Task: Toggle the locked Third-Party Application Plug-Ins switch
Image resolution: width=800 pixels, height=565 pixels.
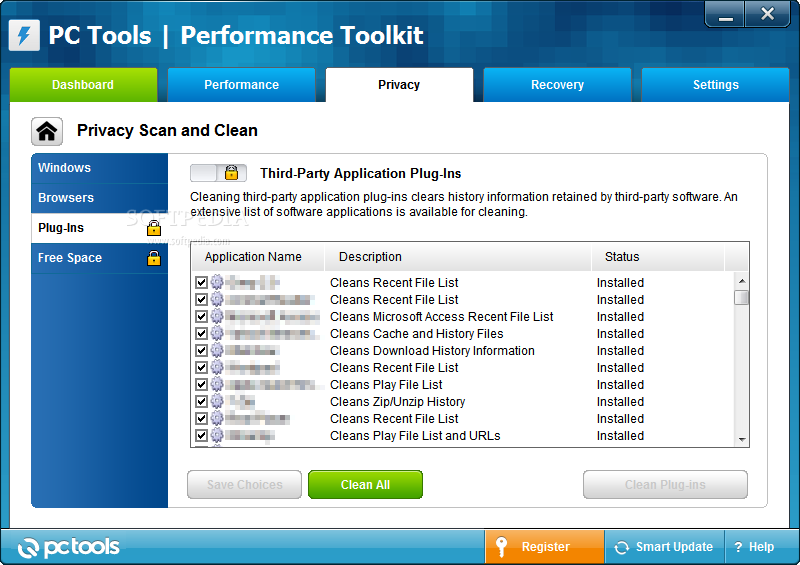Action: click(218, 173)
